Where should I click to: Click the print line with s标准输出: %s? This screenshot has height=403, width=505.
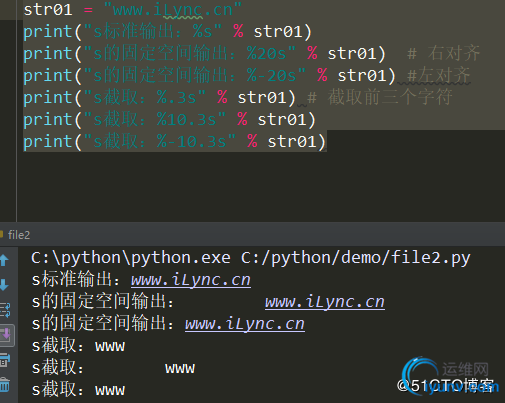167,32
